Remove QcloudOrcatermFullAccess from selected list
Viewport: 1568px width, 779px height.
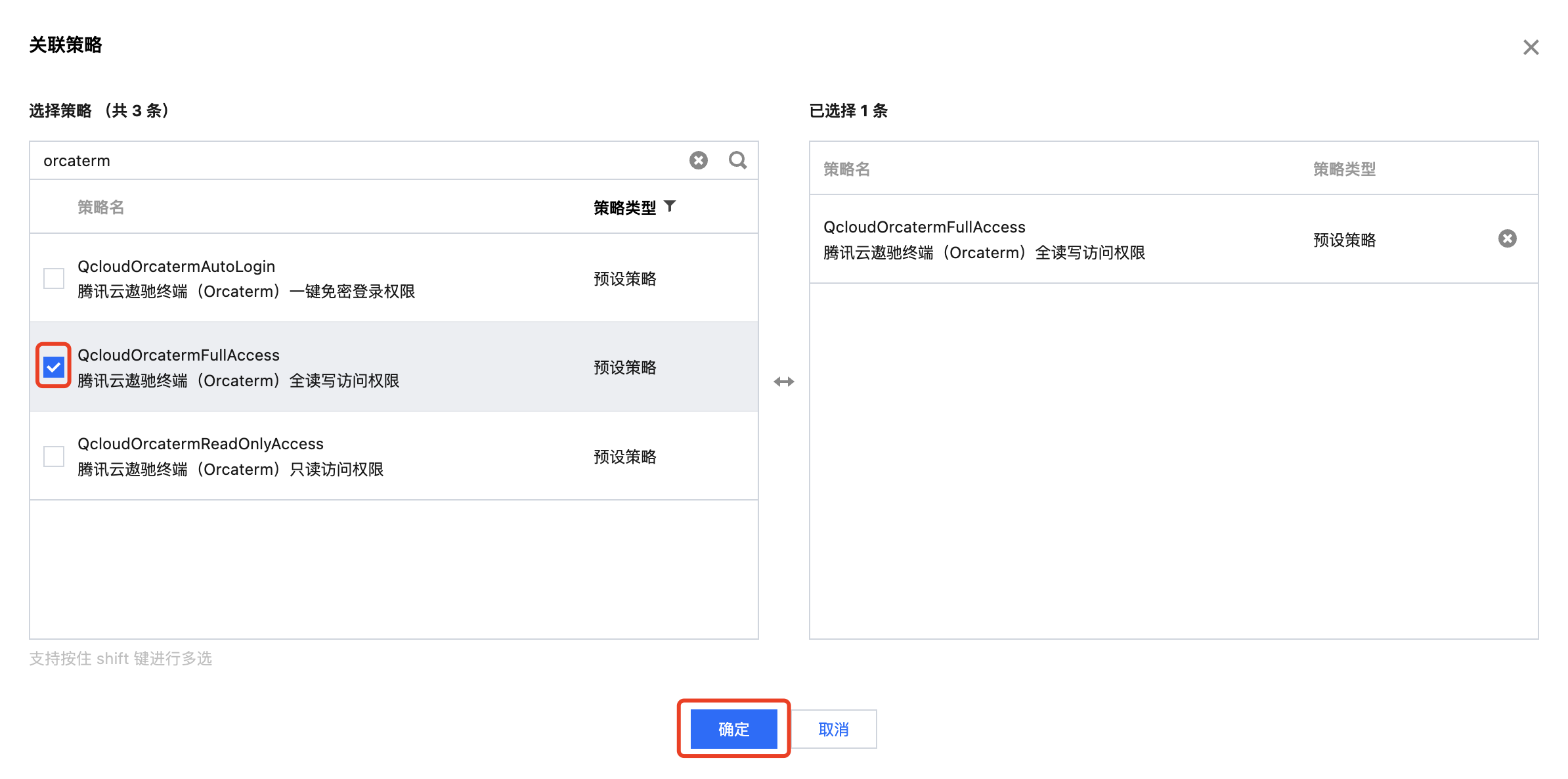(1508, 238)
